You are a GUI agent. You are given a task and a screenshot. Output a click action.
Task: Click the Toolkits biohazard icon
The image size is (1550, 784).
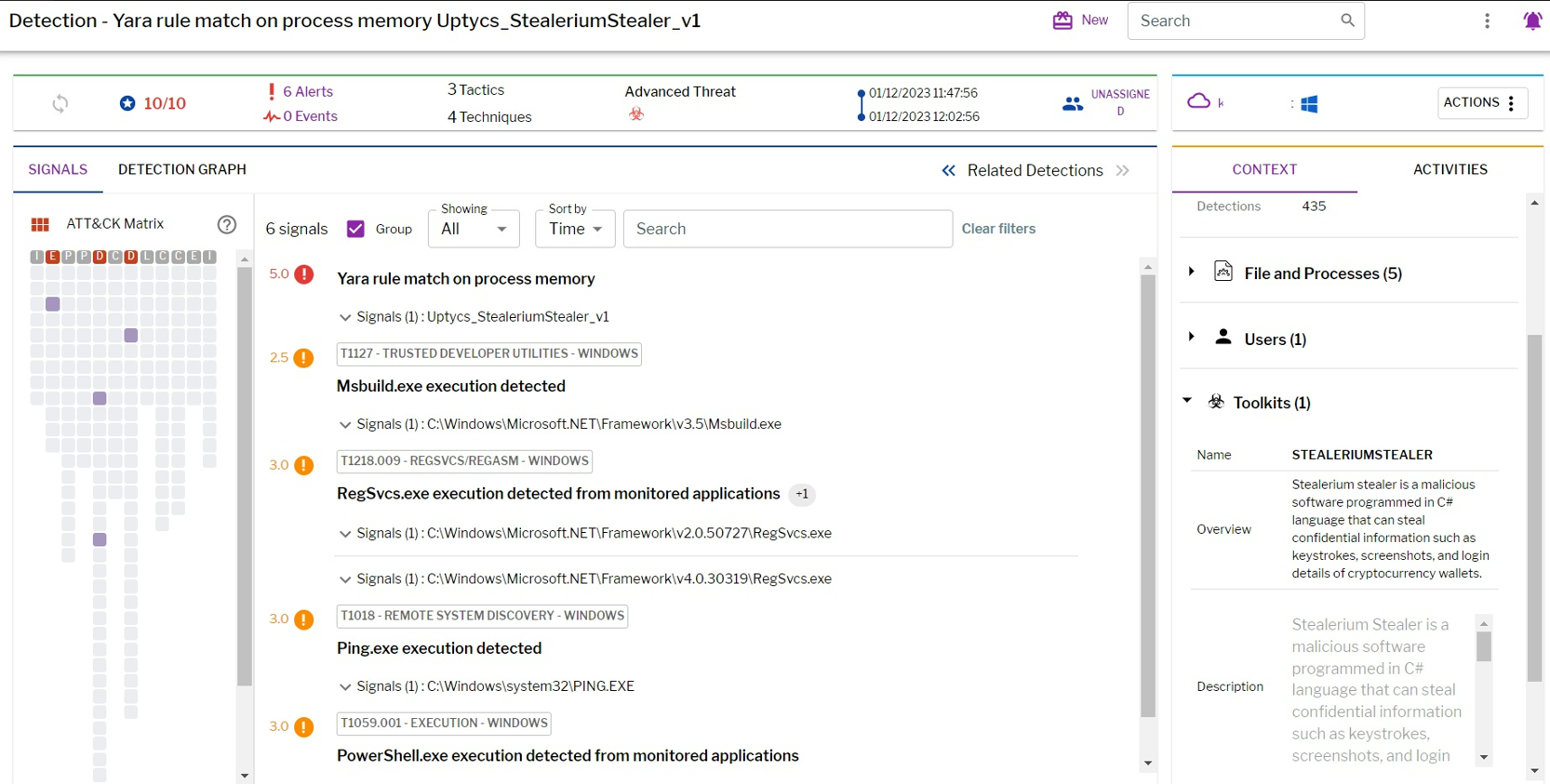click(x=1216, y=402)
